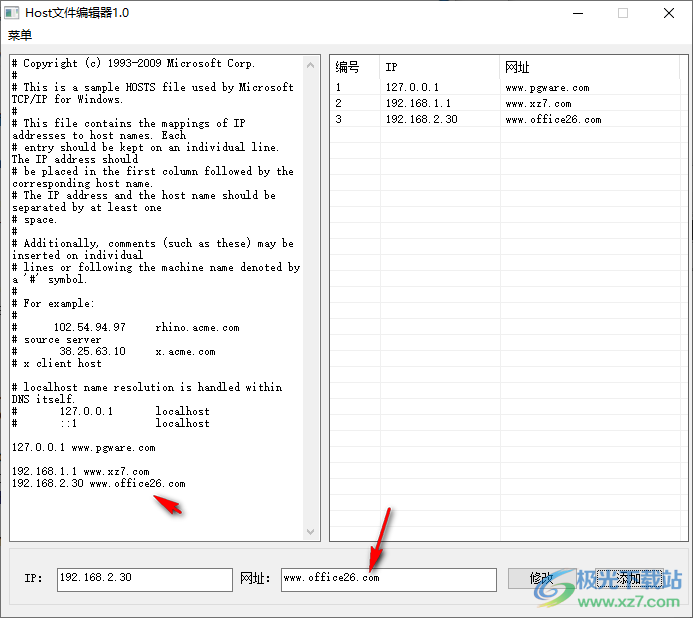693x618 pixels.
Task: Minimize the Host editor window
Action: click(x=577, y=13)
